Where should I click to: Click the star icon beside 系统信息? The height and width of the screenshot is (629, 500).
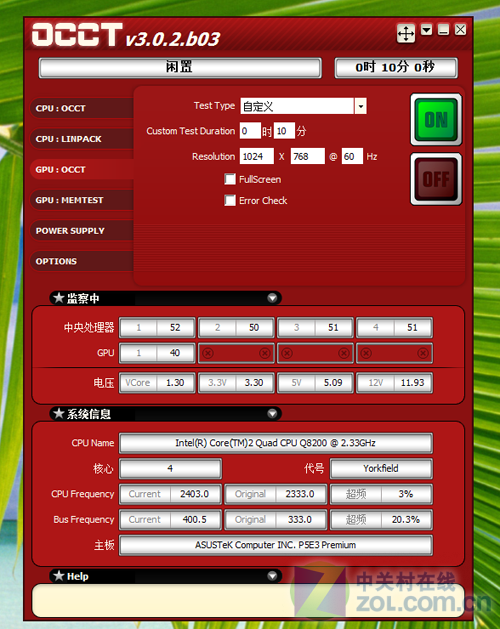pos(59,413)
